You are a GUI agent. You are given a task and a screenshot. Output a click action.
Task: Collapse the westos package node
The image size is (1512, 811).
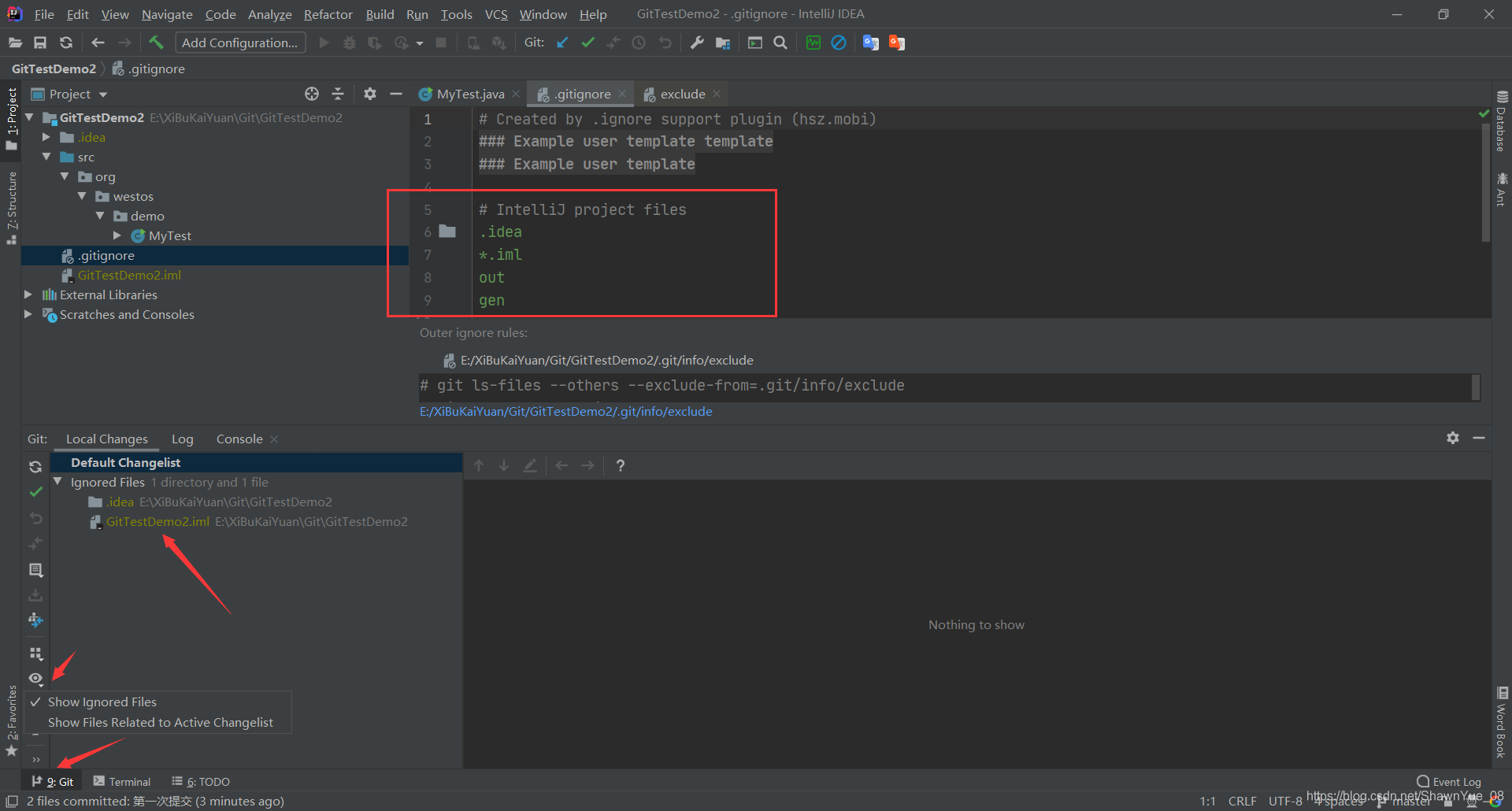[82, 196]
